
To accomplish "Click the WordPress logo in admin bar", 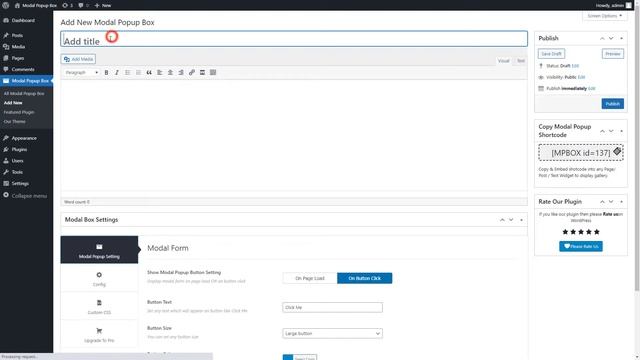I will point(6,5).
